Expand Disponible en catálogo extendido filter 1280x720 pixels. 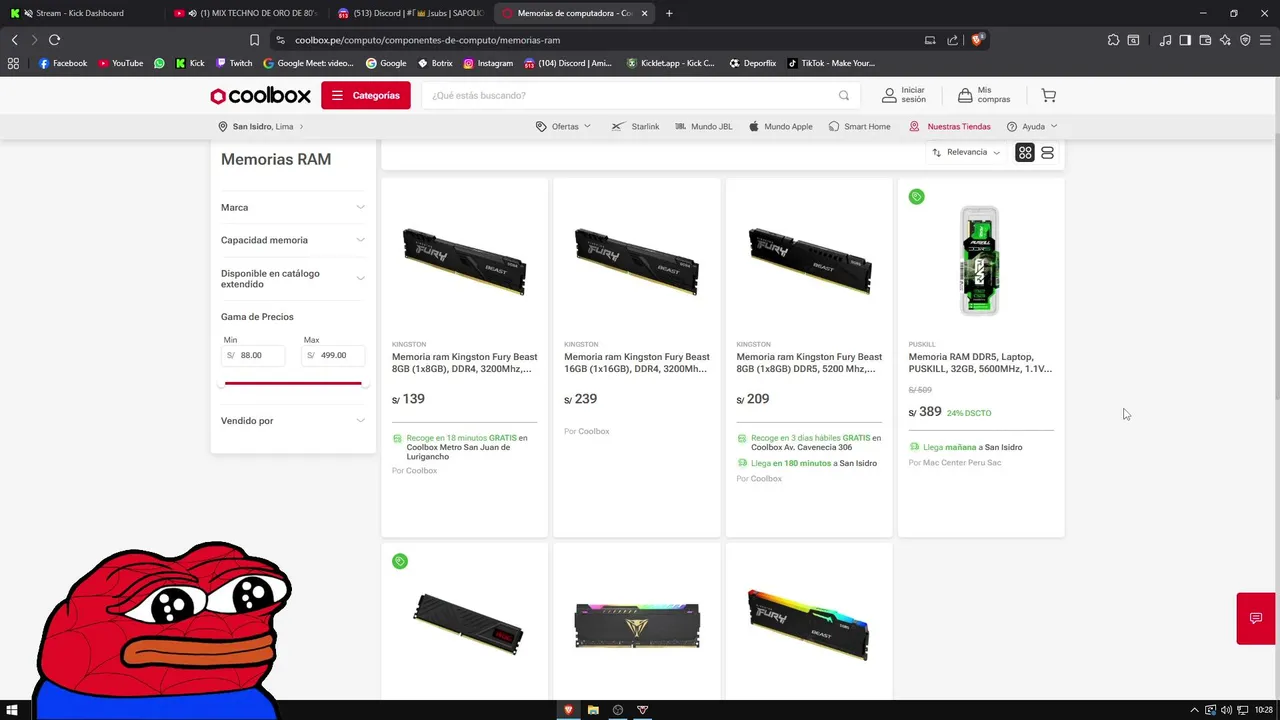293,279
